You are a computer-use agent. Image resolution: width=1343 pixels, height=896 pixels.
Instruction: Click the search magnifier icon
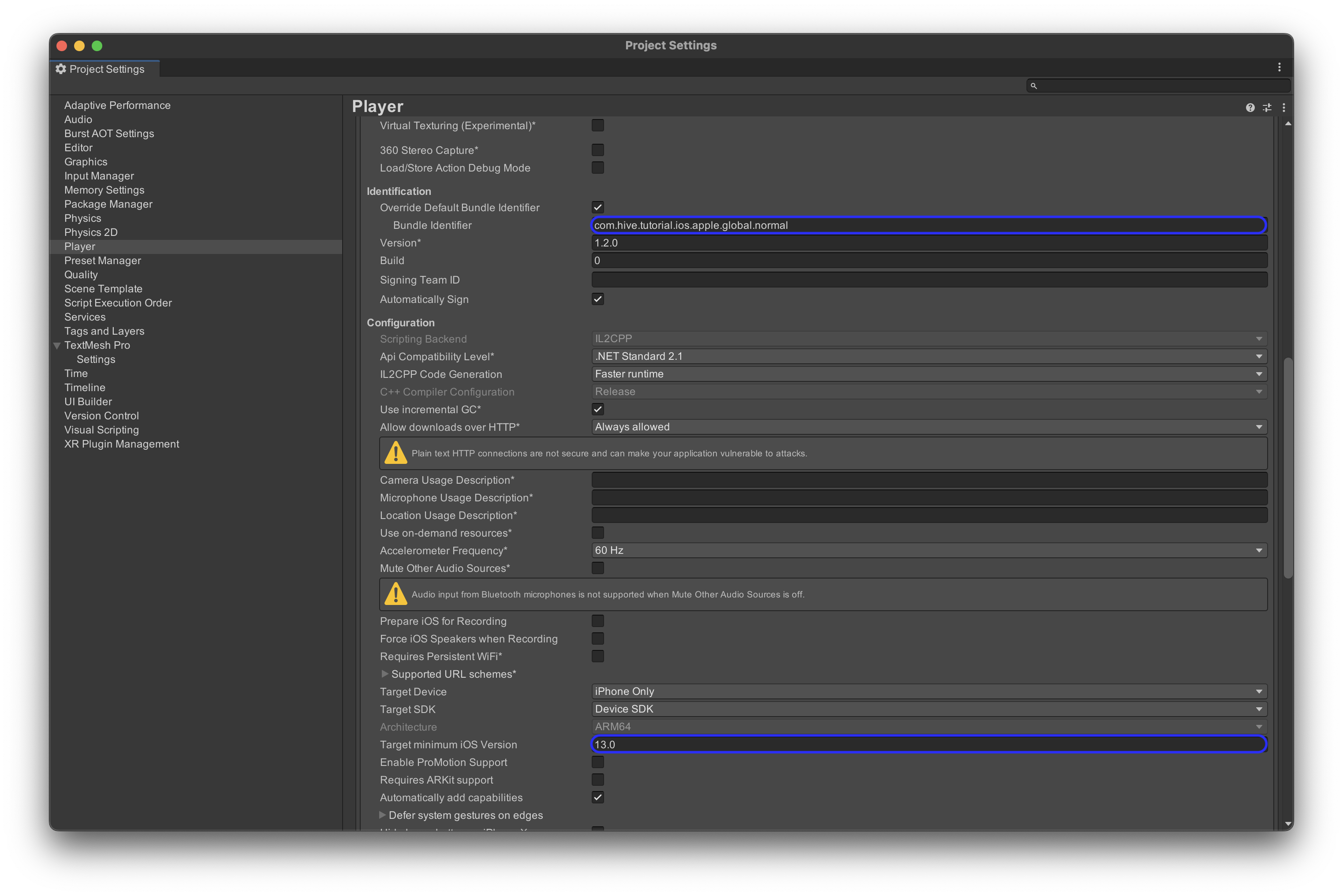(x=1033, y=86)
